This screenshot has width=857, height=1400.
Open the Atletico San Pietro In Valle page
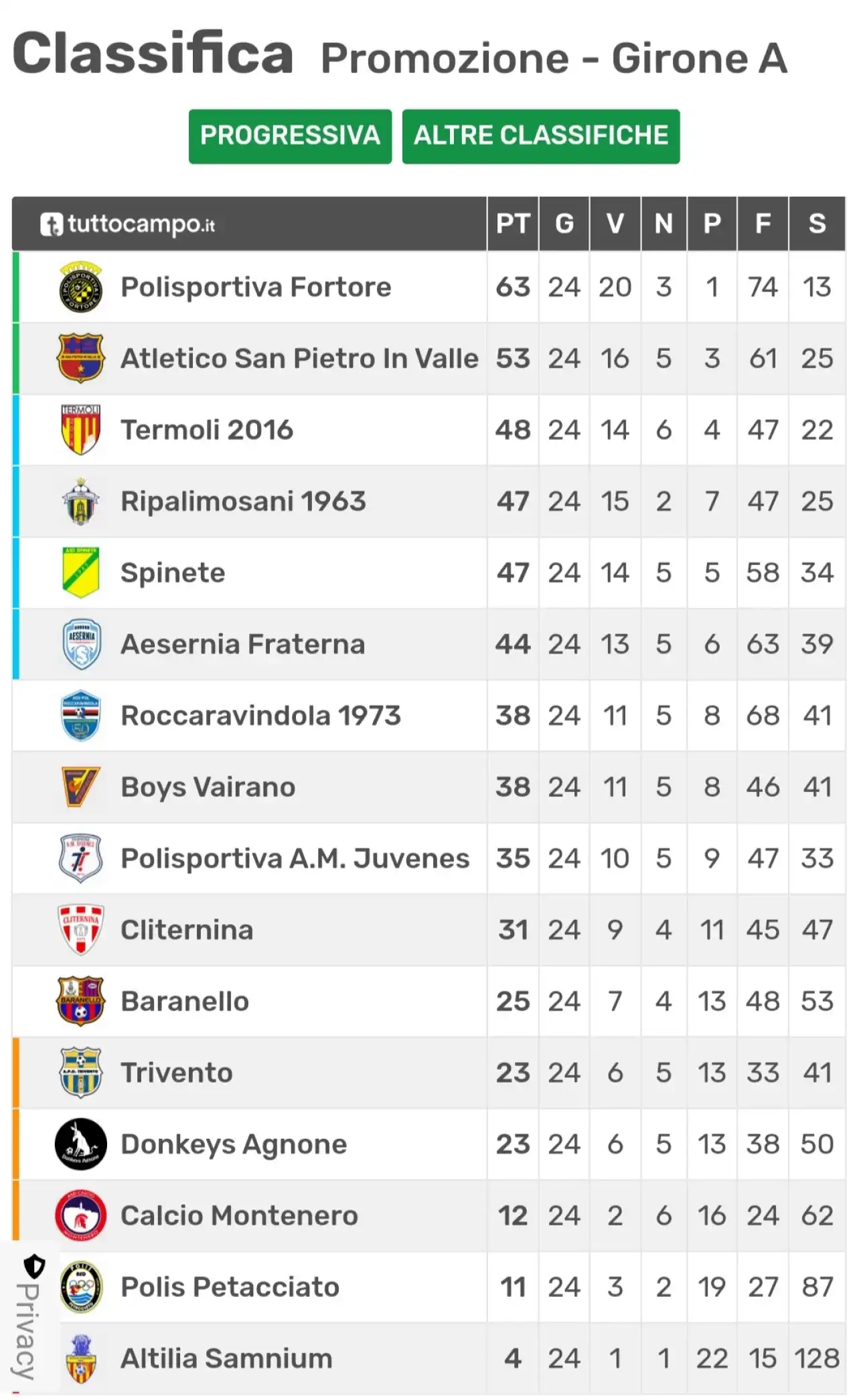(x=299, y=358)
